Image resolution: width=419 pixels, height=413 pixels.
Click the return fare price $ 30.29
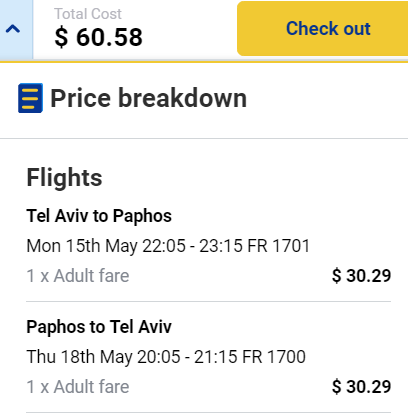[361, 387]
